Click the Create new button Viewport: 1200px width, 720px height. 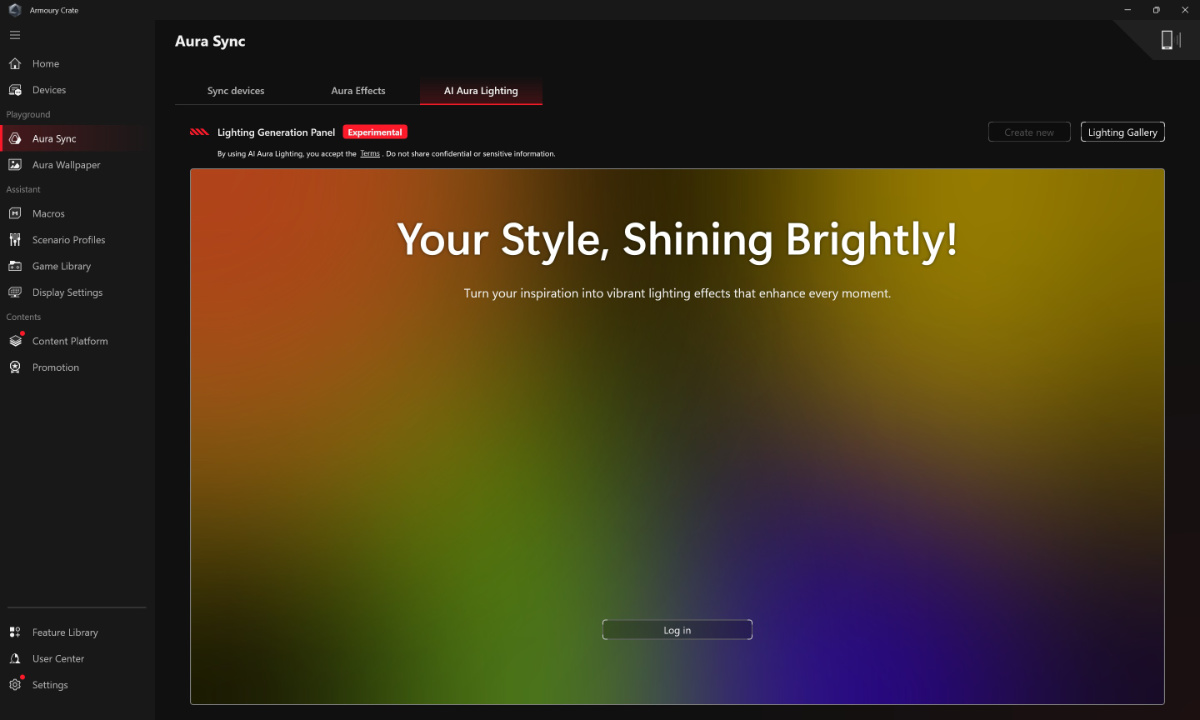point(1029,132)
